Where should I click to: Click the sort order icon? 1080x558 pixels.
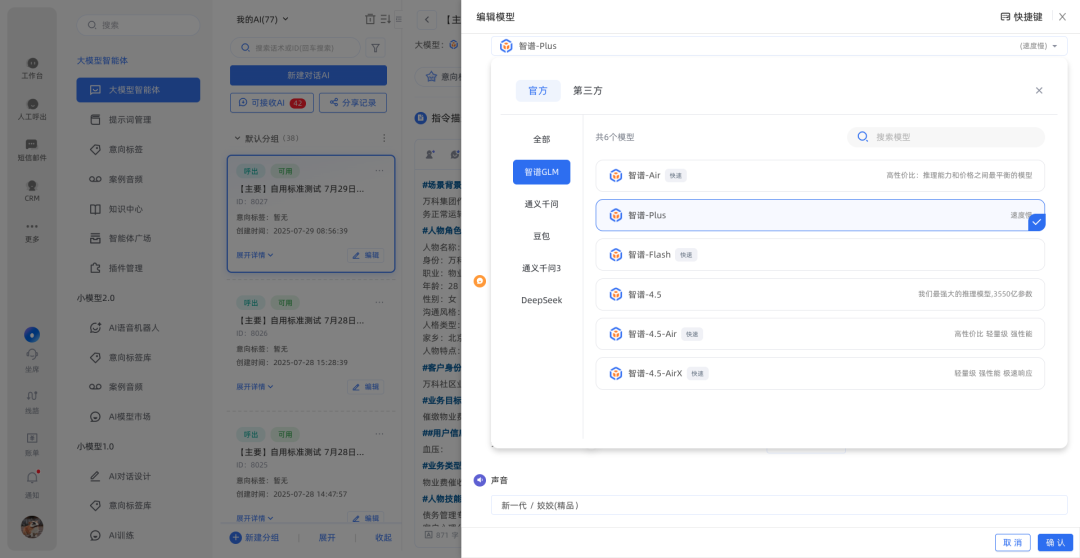point(386,19)
